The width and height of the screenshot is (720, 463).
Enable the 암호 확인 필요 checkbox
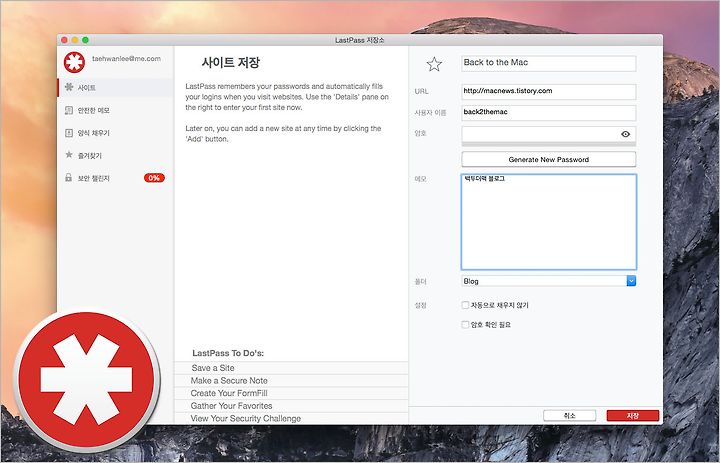pos(465,325)
